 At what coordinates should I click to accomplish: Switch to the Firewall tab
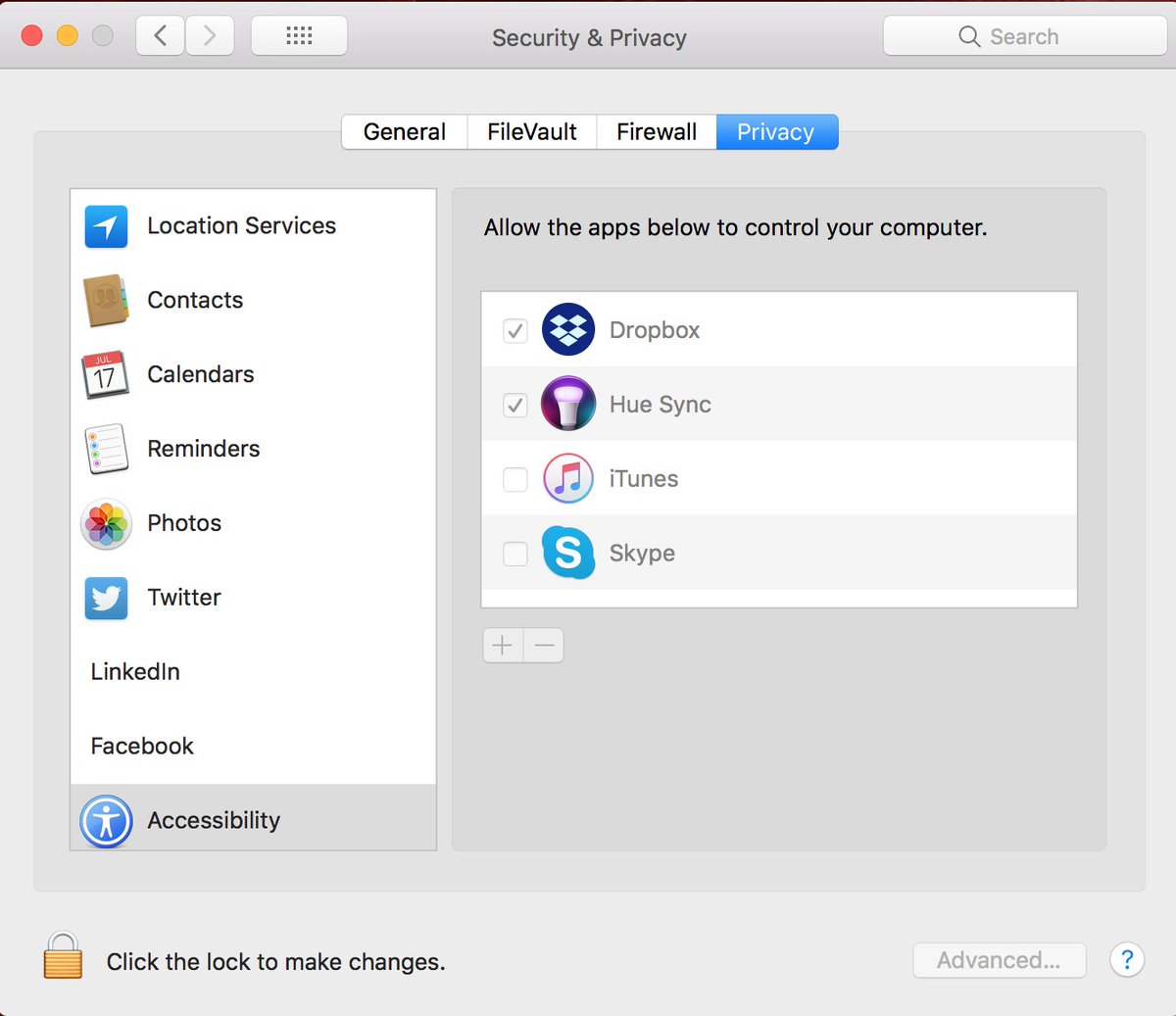click(x=657, y=132)
